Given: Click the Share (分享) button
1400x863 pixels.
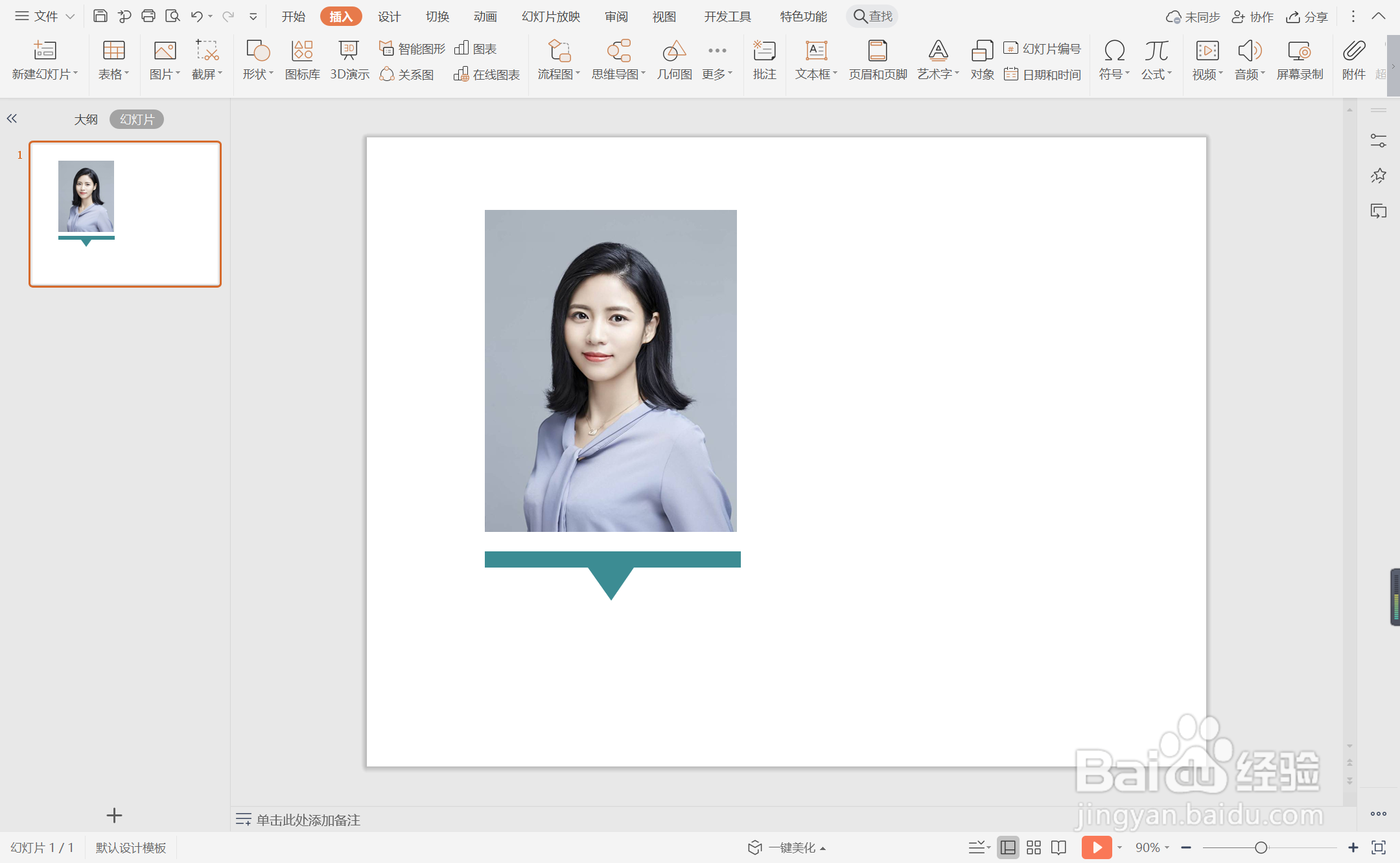Looking at the screenshot, I should point(1307,17).
